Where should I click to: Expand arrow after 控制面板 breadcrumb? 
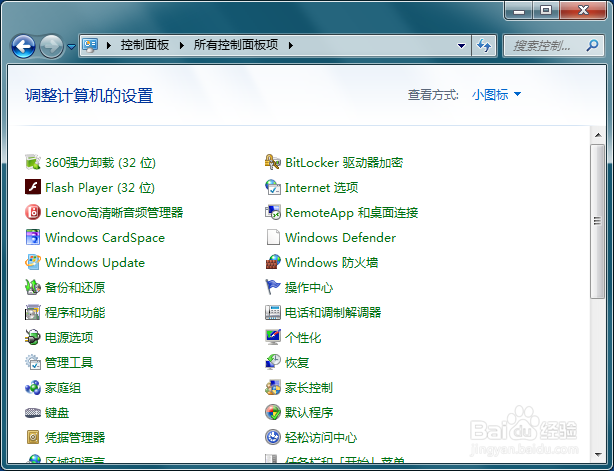[182, 46]
